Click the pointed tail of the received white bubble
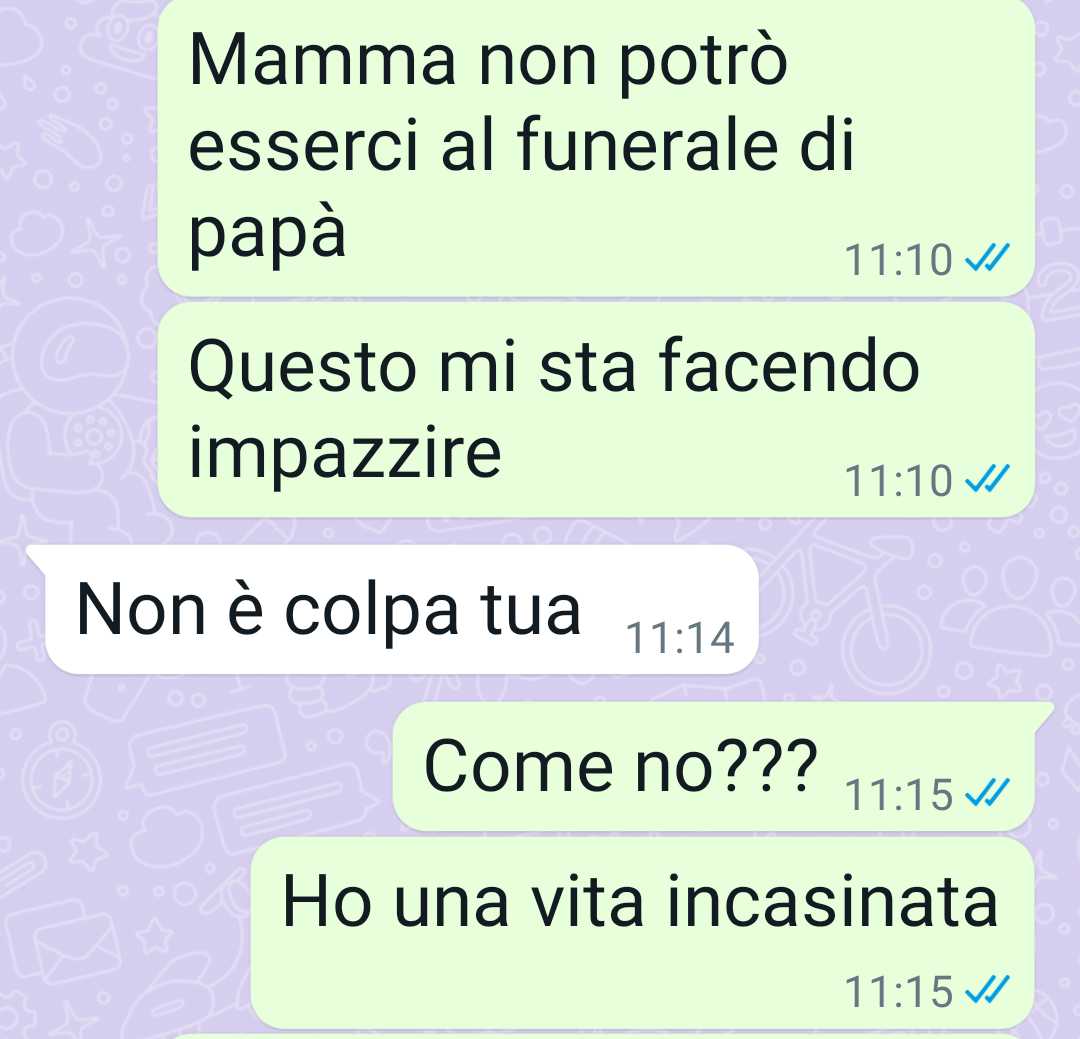 point(36,555)
